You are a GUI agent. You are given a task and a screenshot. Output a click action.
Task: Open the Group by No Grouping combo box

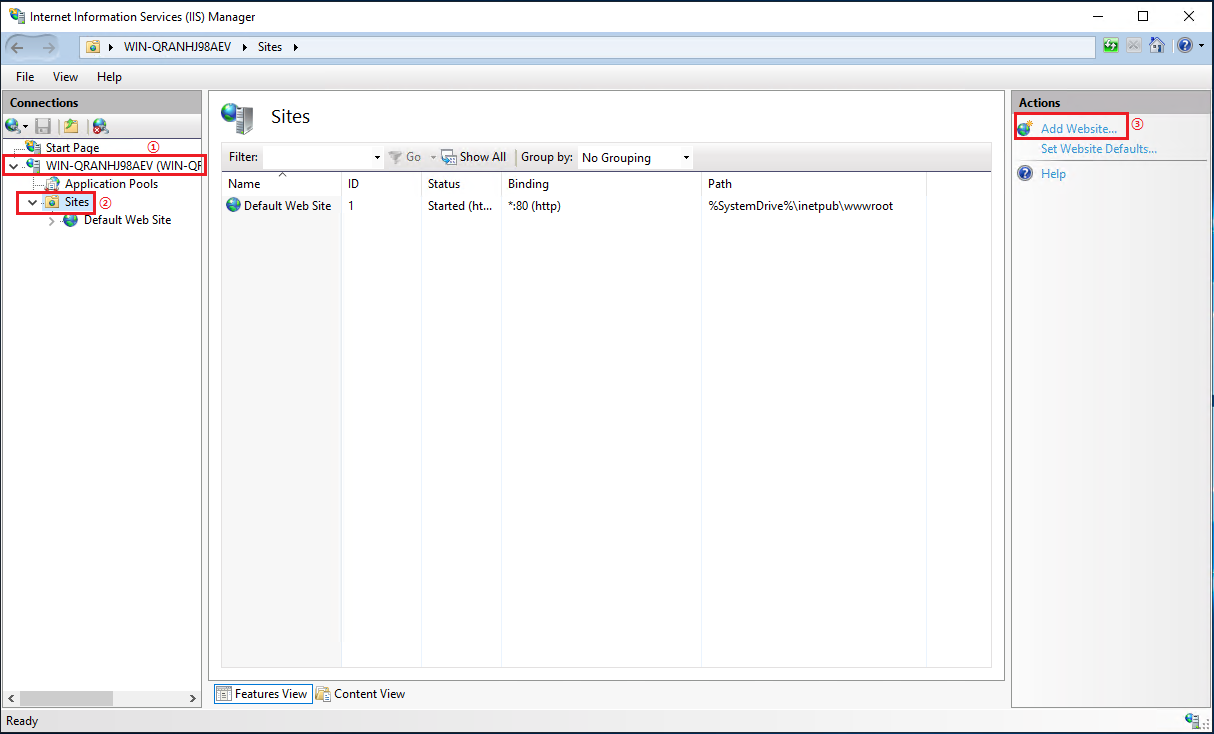point(635,158)
